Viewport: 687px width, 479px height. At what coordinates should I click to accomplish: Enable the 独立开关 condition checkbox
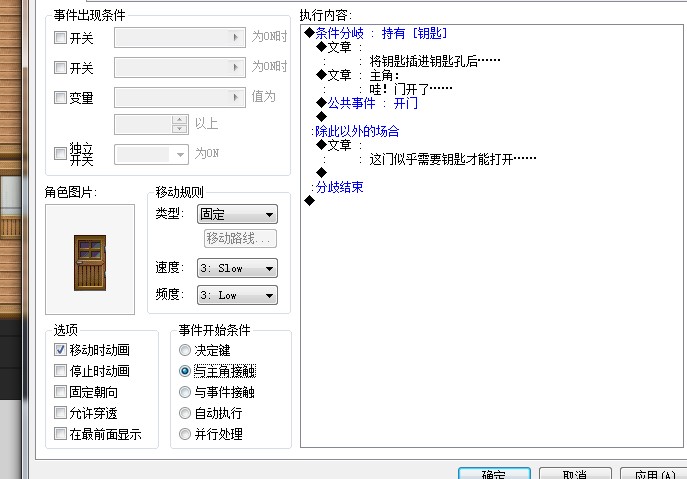[60, 154]
